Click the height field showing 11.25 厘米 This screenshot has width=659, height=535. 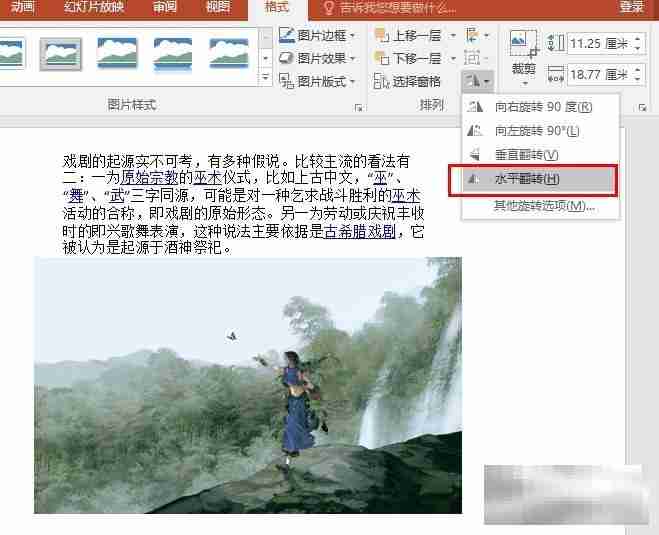click(600, 44)
